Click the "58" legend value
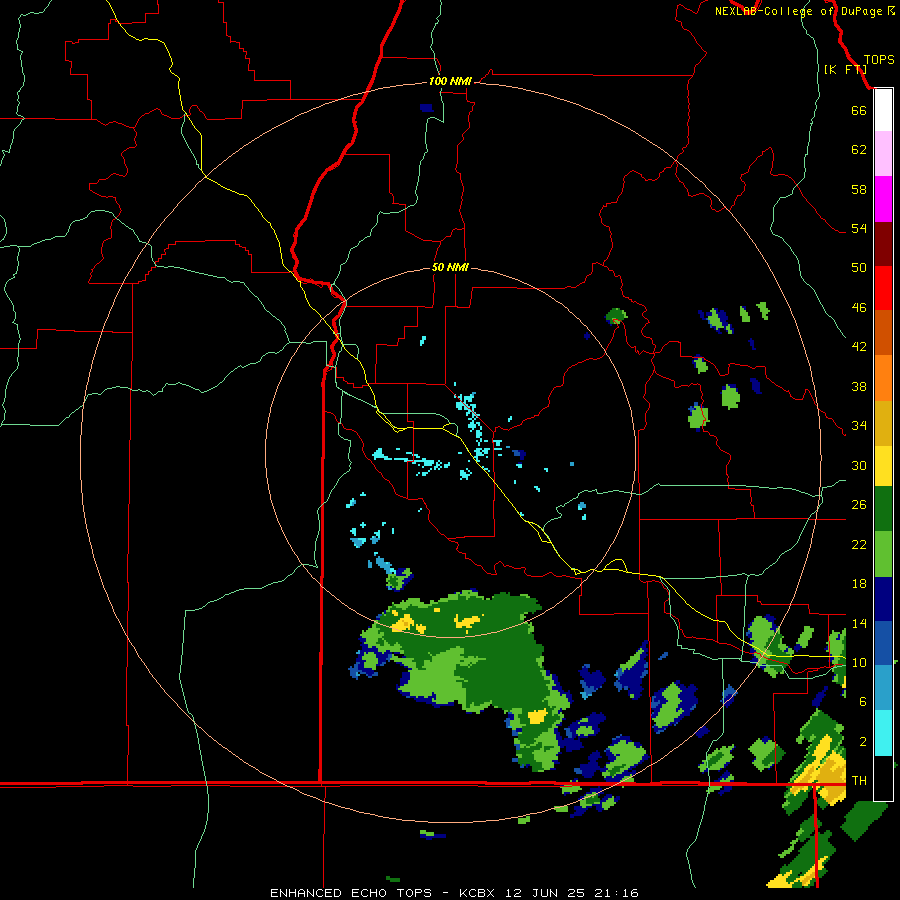The width and height of the screenshot is (900, 900). click(x=859, y=189)
